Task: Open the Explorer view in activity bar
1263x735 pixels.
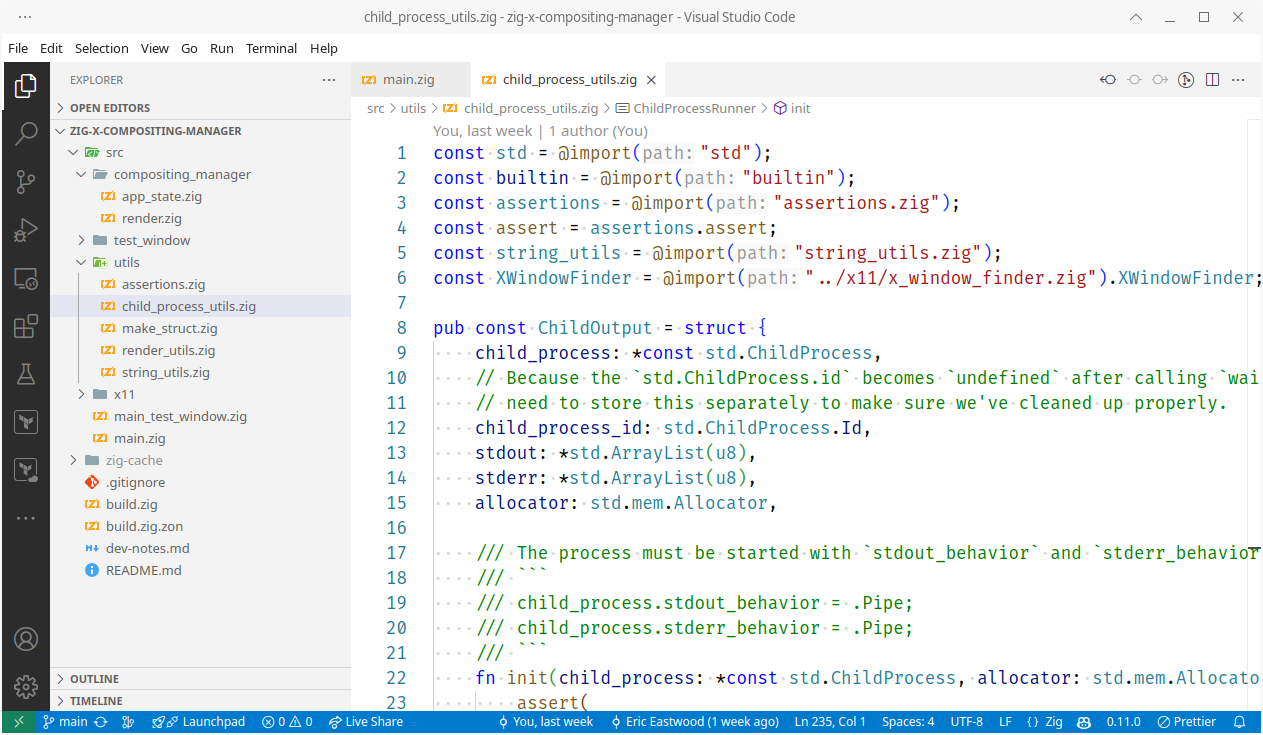Action: pyautogui.click(x=26, y=86)
